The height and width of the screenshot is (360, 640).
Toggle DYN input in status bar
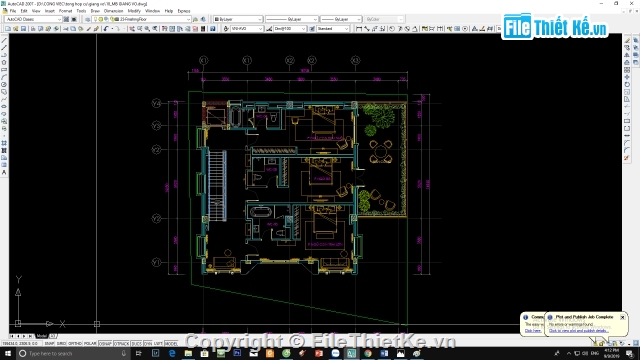tap(148, 344)
